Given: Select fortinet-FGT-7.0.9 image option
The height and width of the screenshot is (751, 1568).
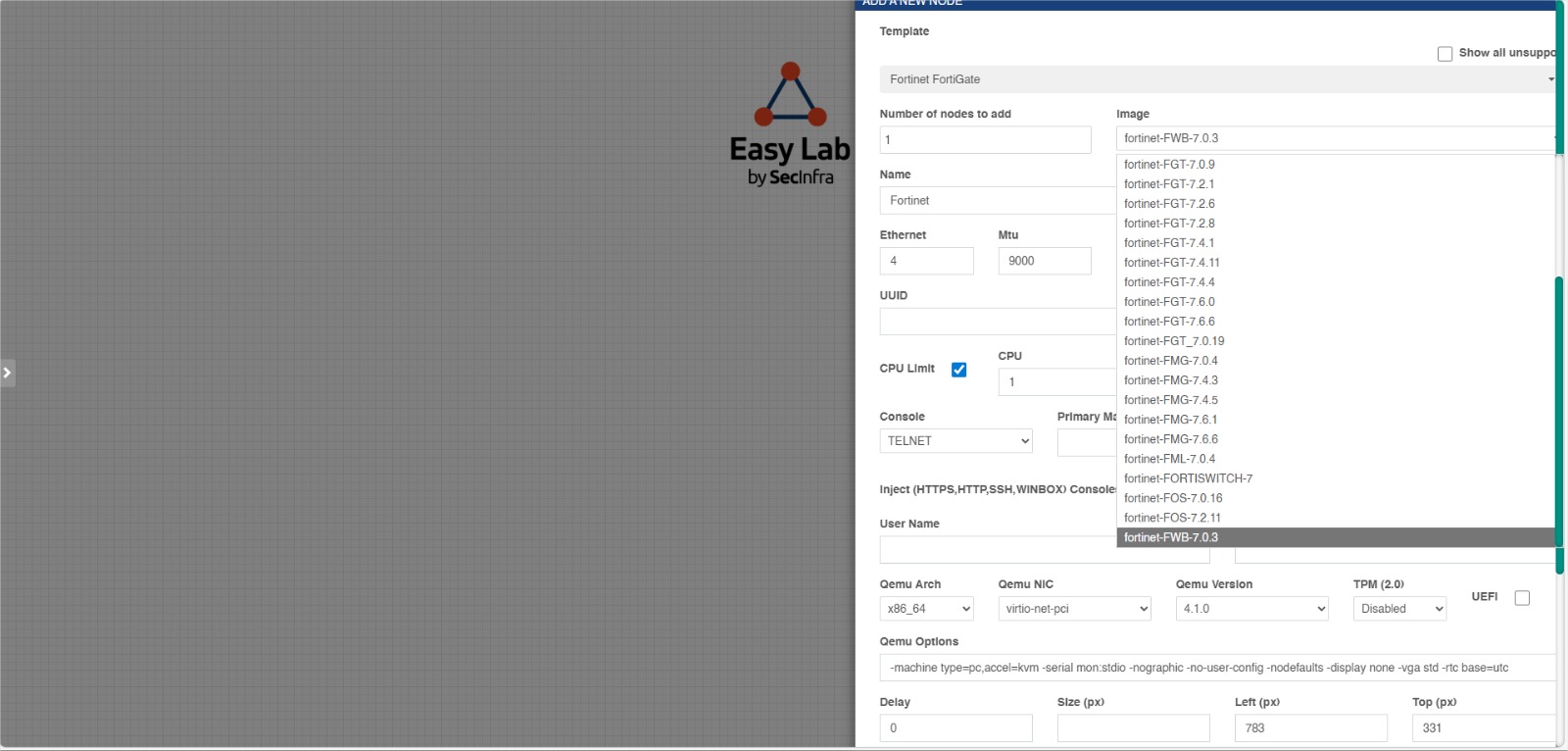Looking at the screenshot, I should click(x=1336, y=165).
